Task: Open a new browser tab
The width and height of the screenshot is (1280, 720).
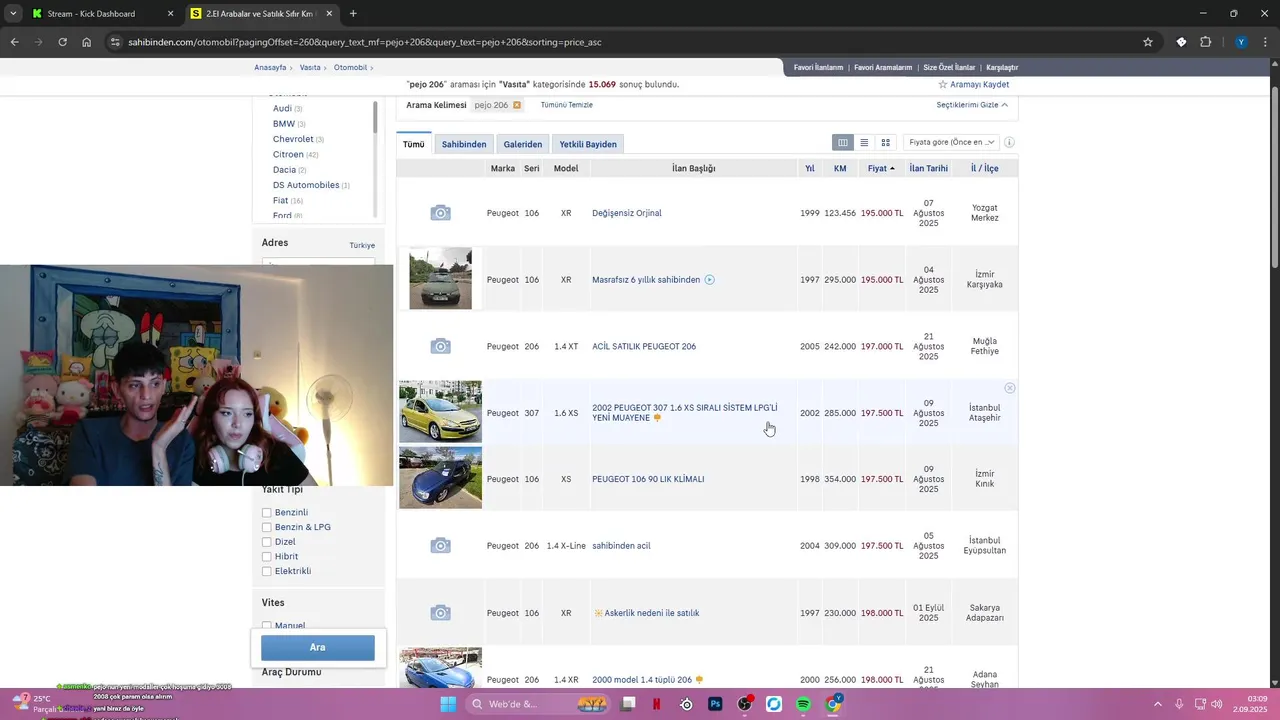Action: [353, 14]
